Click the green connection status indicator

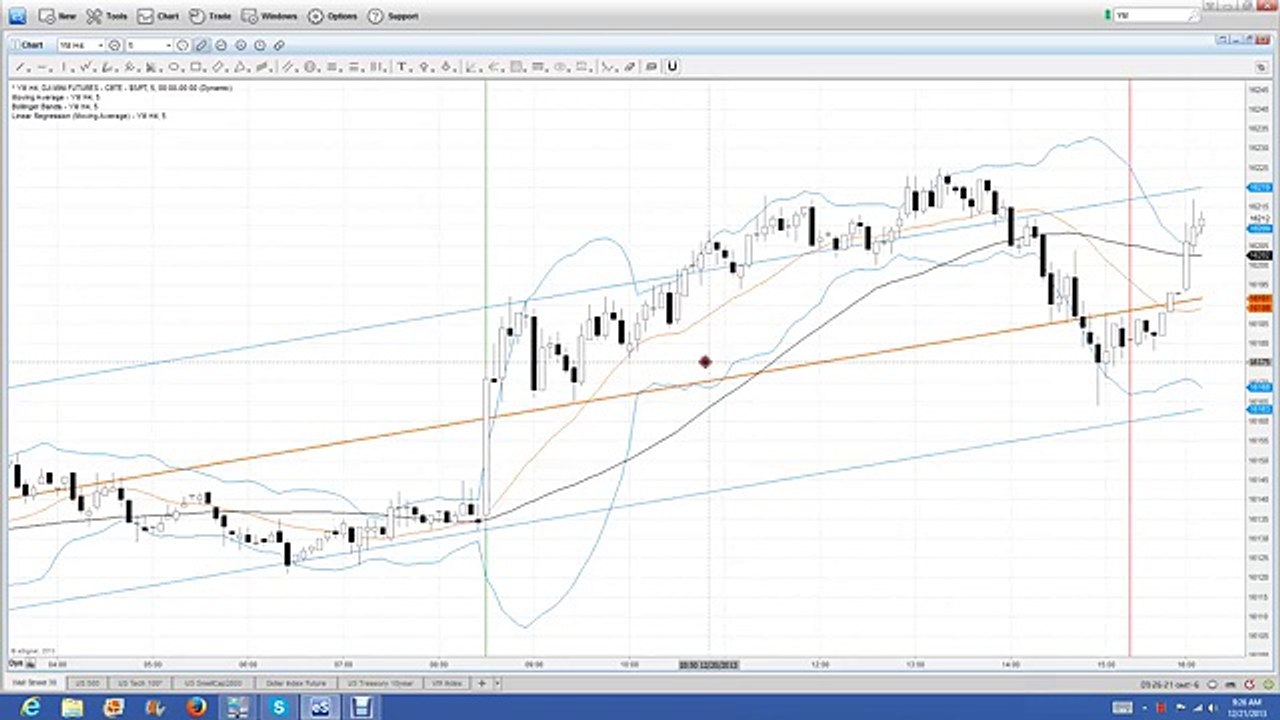(1107, 16)
